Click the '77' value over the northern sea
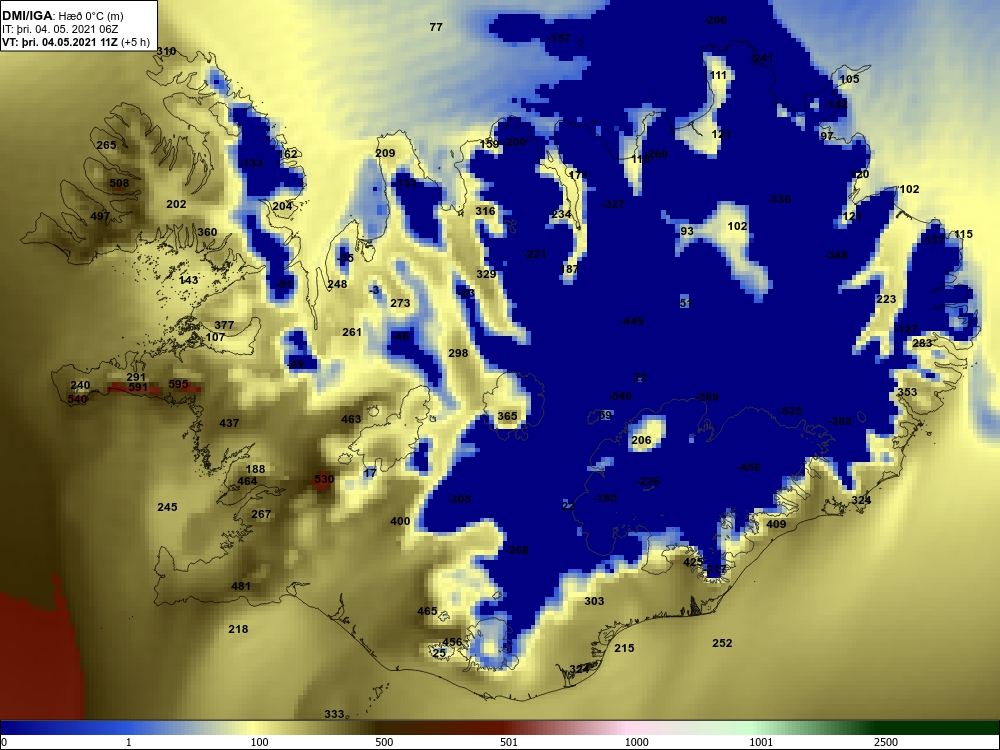 [436, 27]
